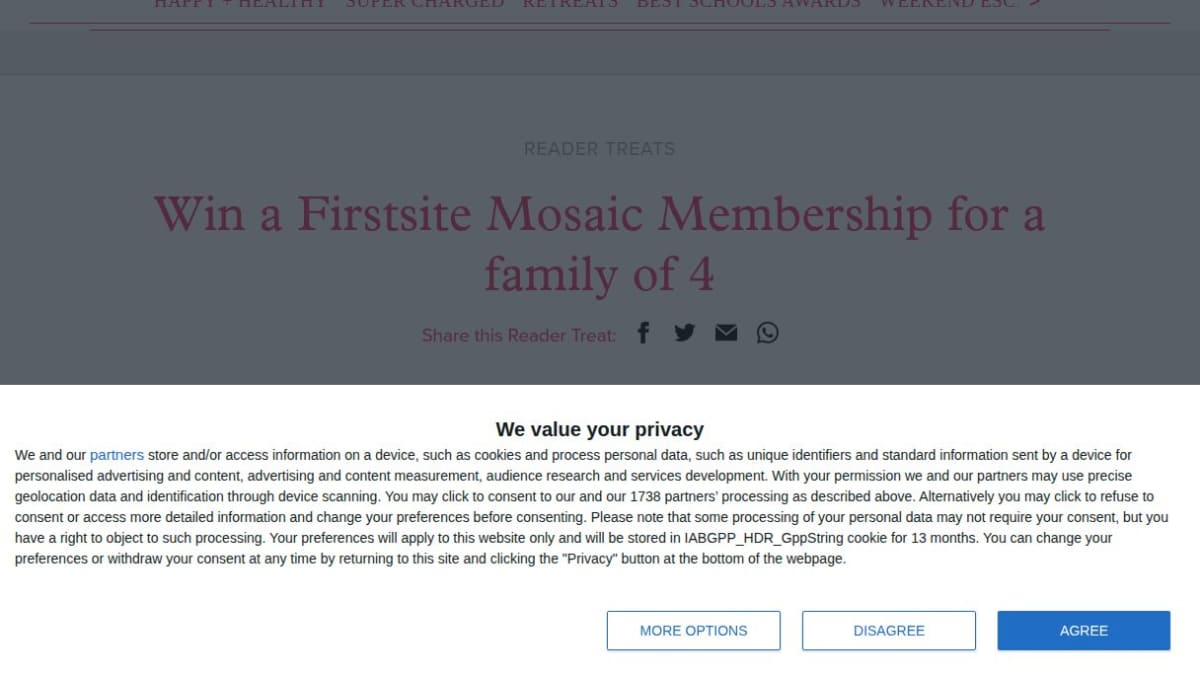Open BEST SCHOOLS AWARDS navigation item
Screen dimensions: 1200x675
point(749,3)
